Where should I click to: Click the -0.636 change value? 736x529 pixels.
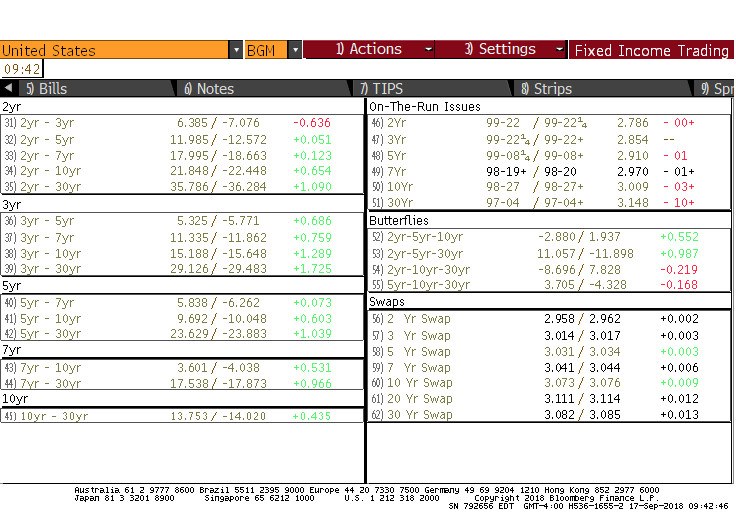(x=312, y=123)
